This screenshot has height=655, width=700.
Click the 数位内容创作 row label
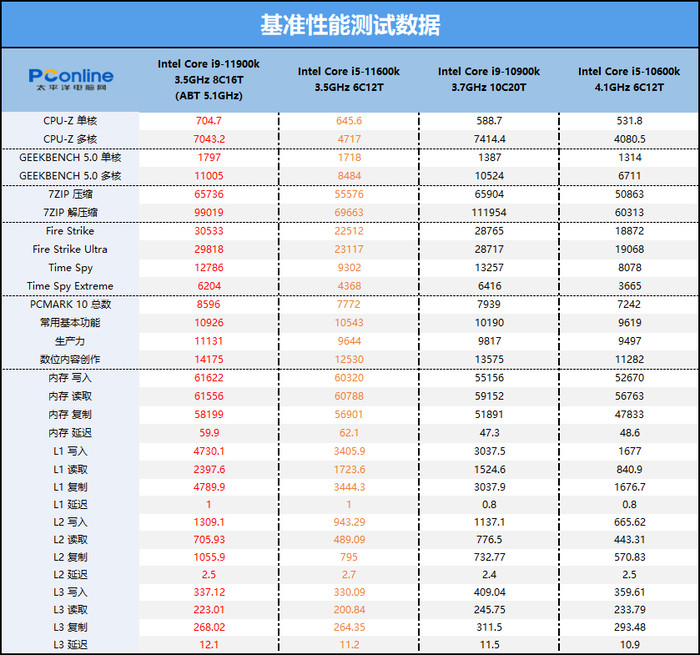tap(69, 359)
